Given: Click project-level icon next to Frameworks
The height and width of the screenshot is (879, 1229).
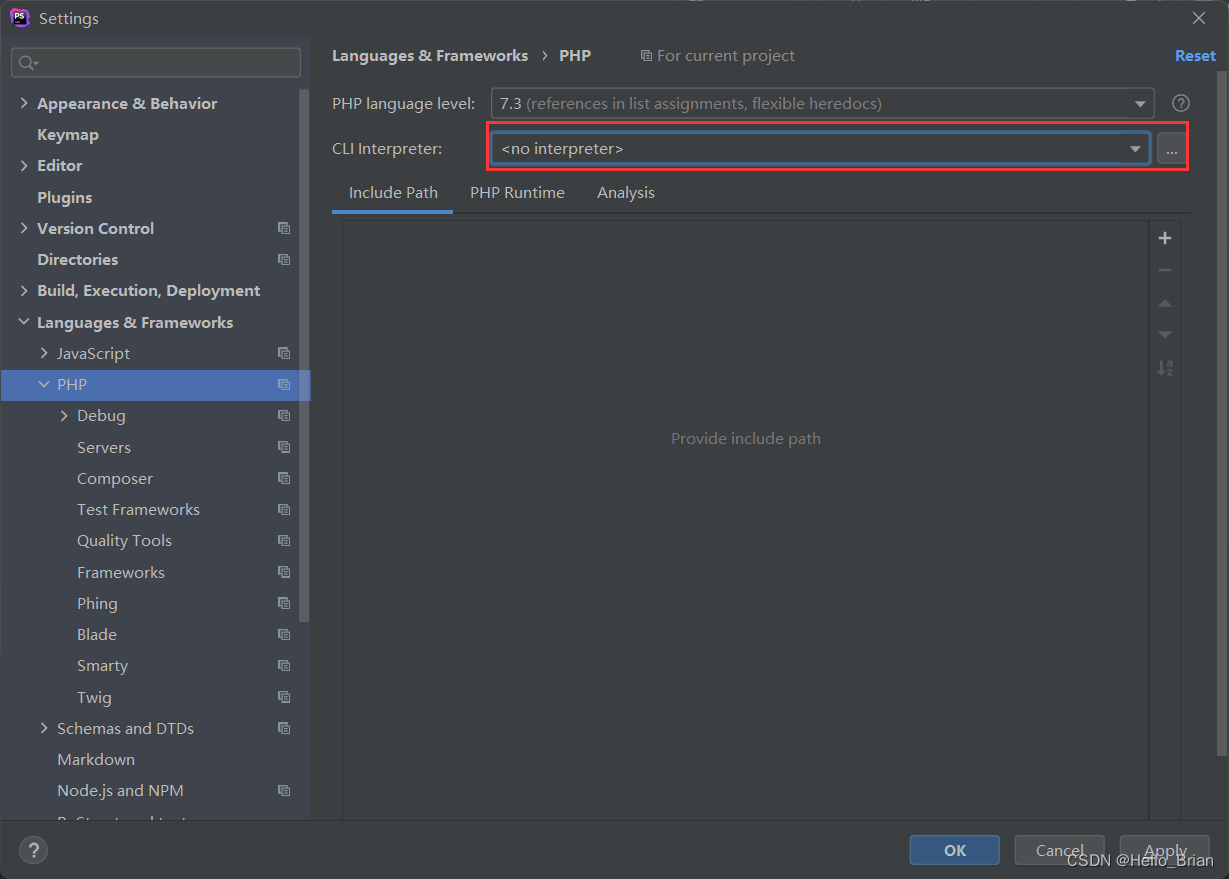Looking at the screenshot, I should pyautogui.click(x=284, y=572).
